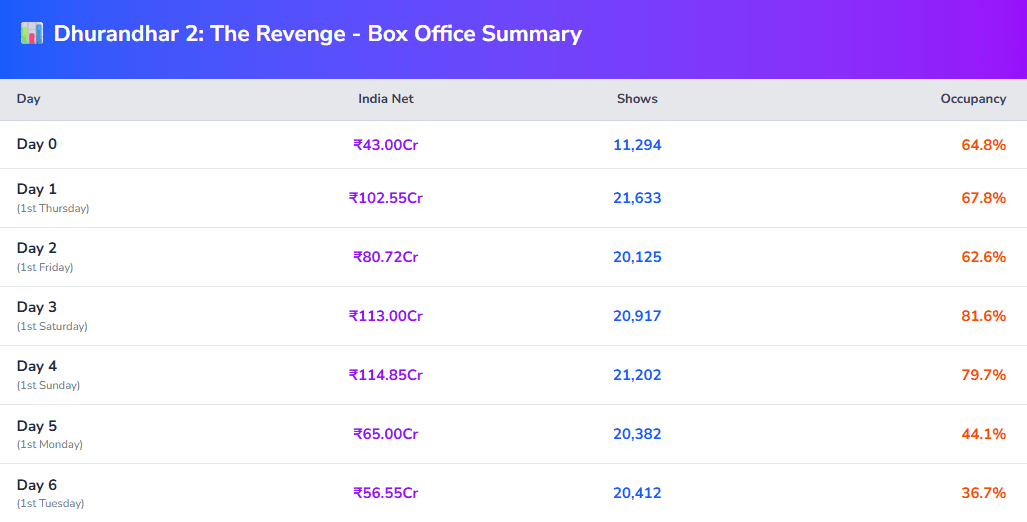Click the 36.7% occupancy value
The height and width of the screenshot is (522, 1027).
pos(983,493)
